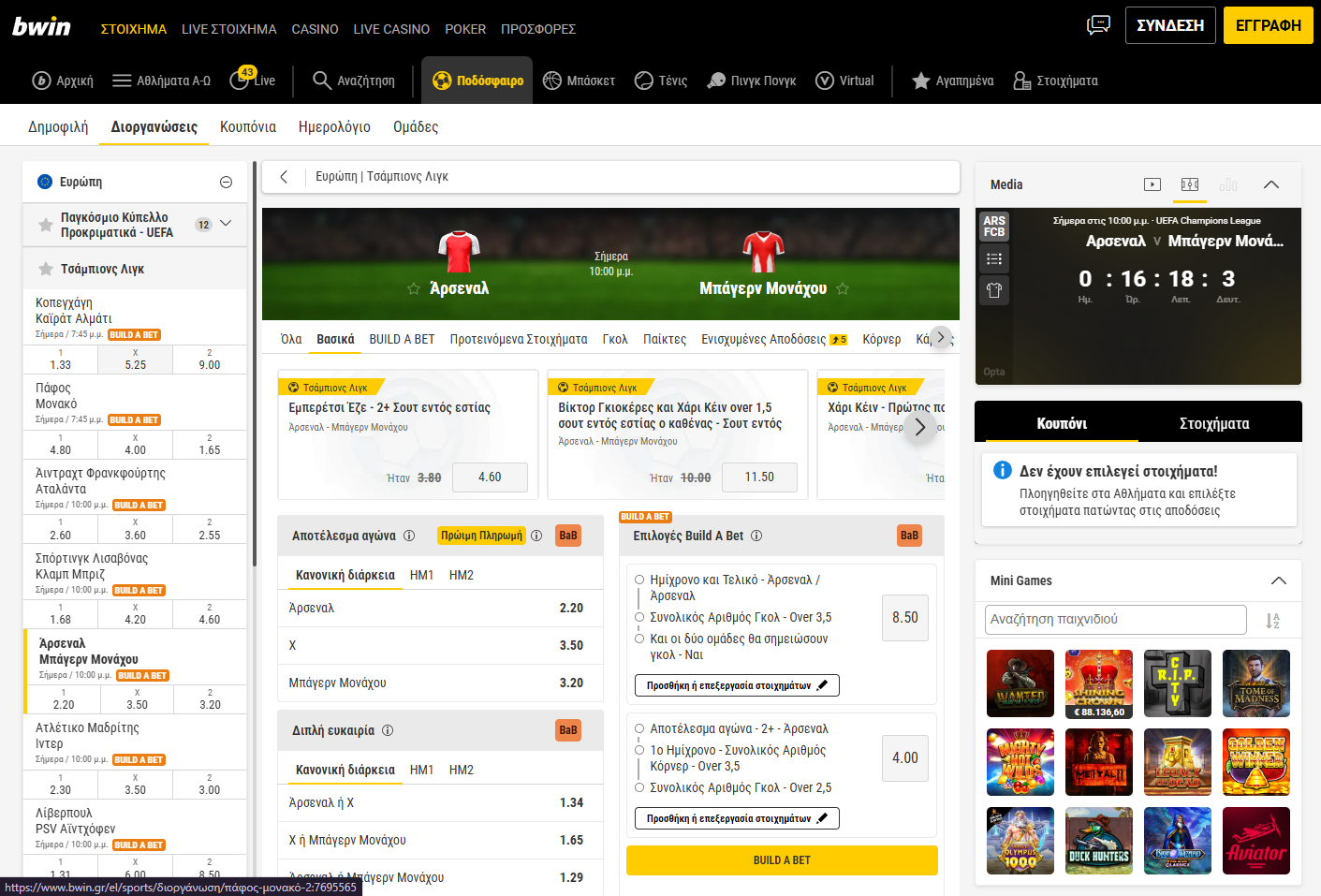Collapse the Media panel
This screenshot has width=1321, height=896.
[1270, 184]
